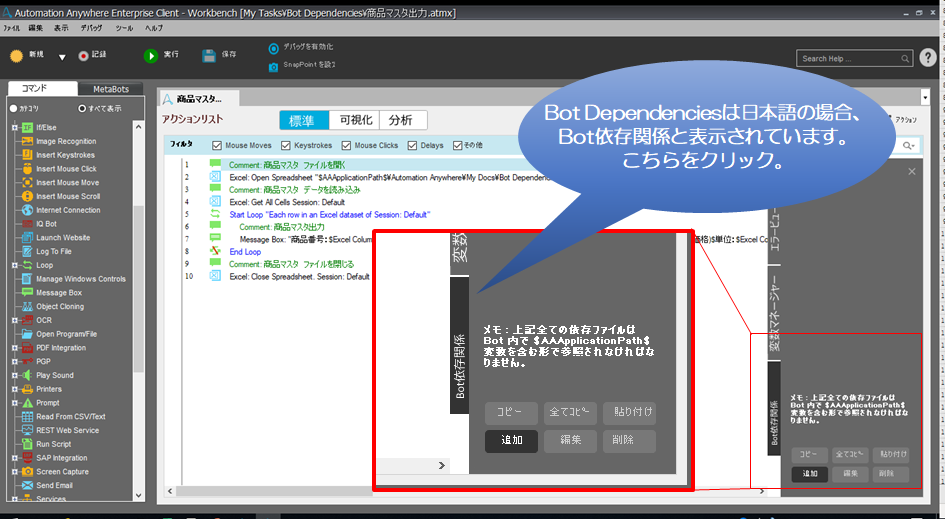Select the カテゴリ radio button
This screenshot has height=519, width=945.
click(13, 109)
